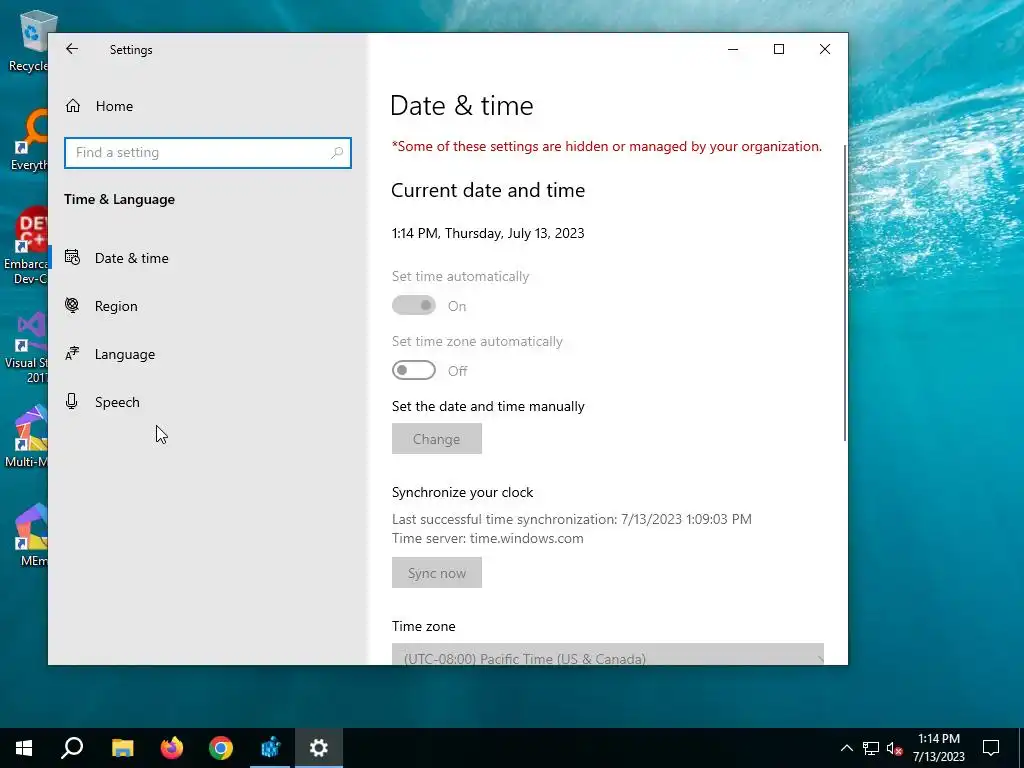Open the Windows Start menu
This screenshot has height=768, width=1024.
coord(24,748)
